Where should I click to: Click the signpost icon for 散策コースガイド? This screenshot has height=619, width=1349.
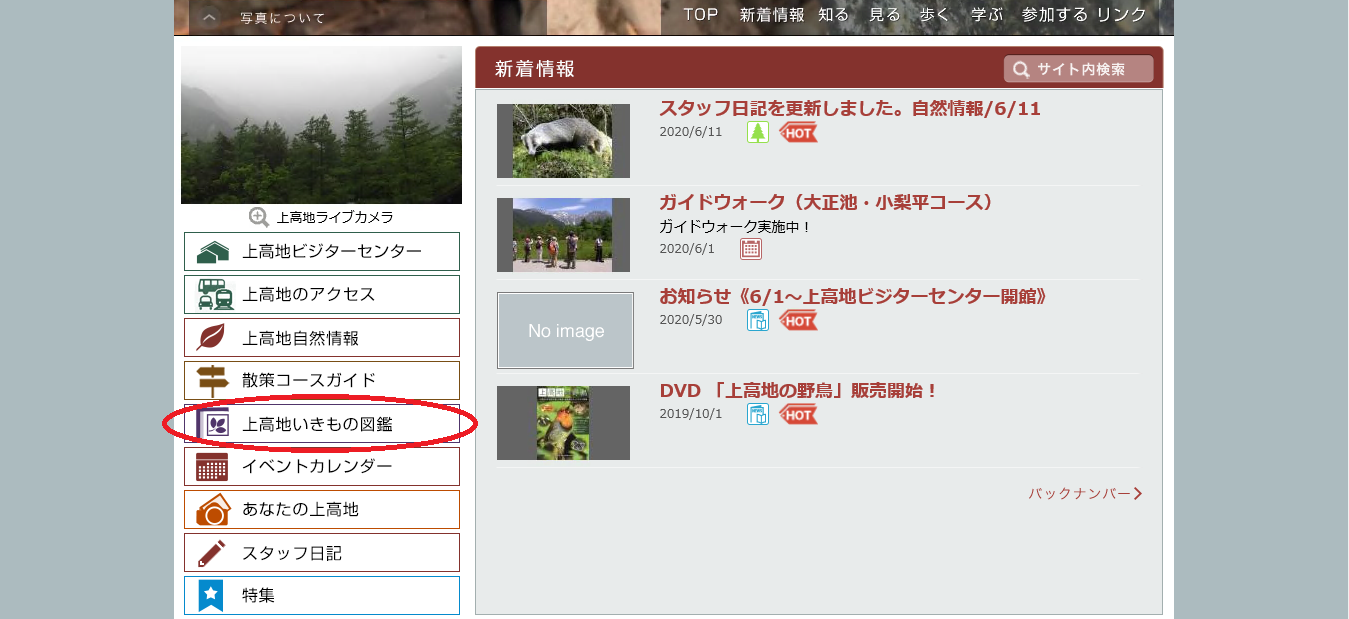click(x=212, y=380)
